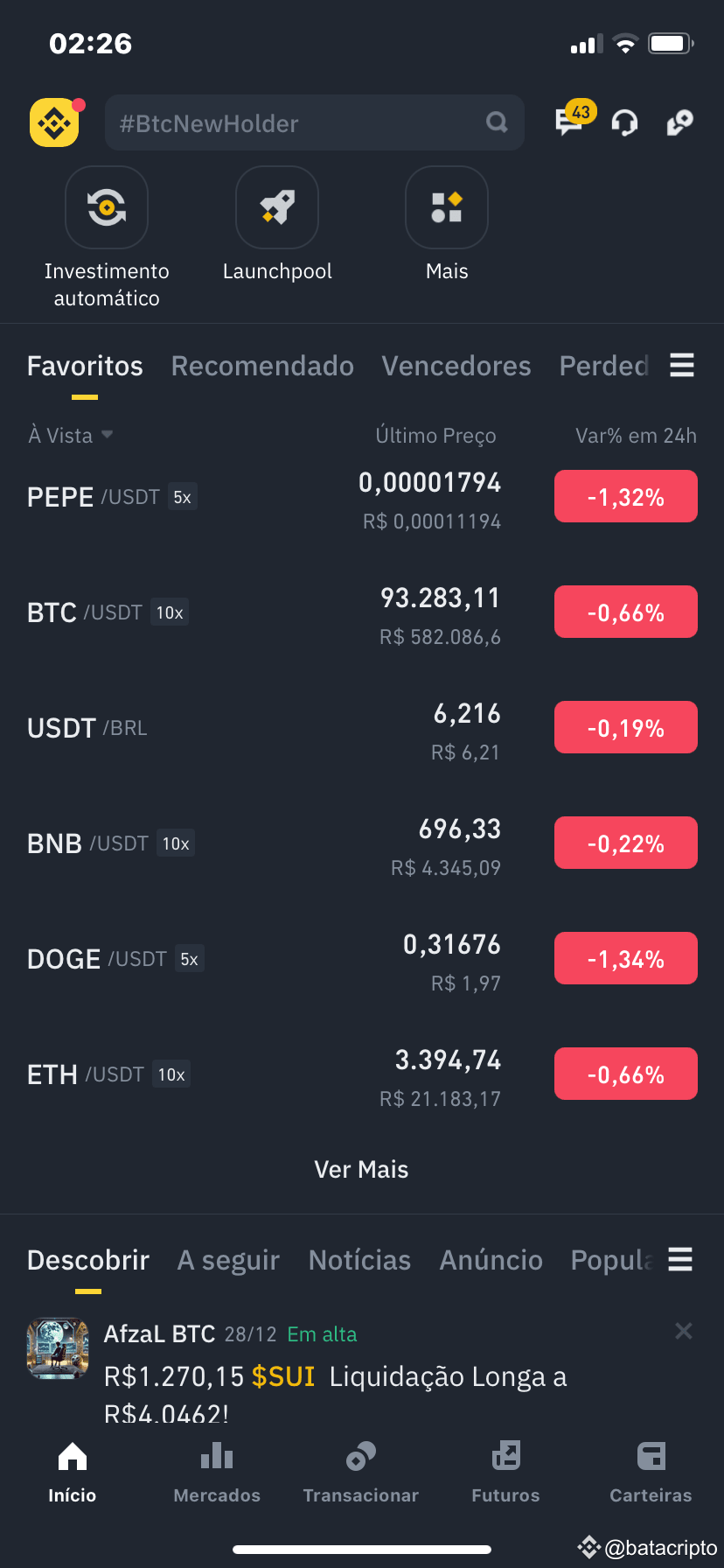Open Carteiras in bottom navigation
The height and width of the screenshot is (1568, 724).
pyautogui.click(x=651, y=1472)
